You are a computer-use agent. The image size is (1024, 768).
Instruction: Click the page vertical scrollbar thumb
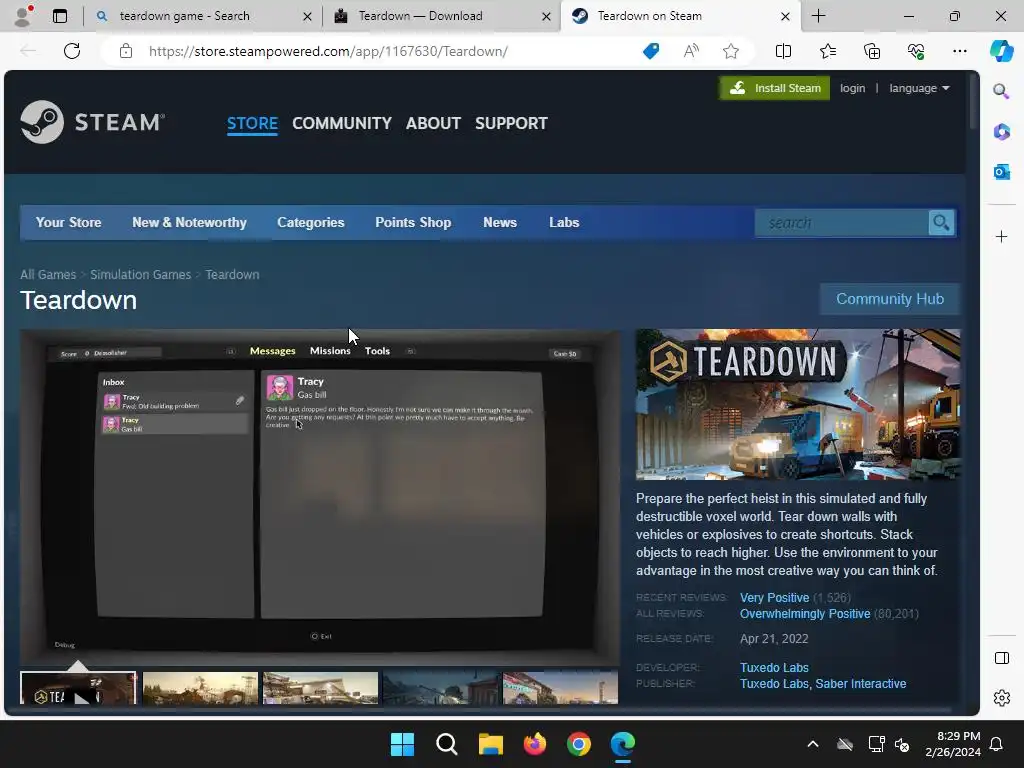[973, 102]
